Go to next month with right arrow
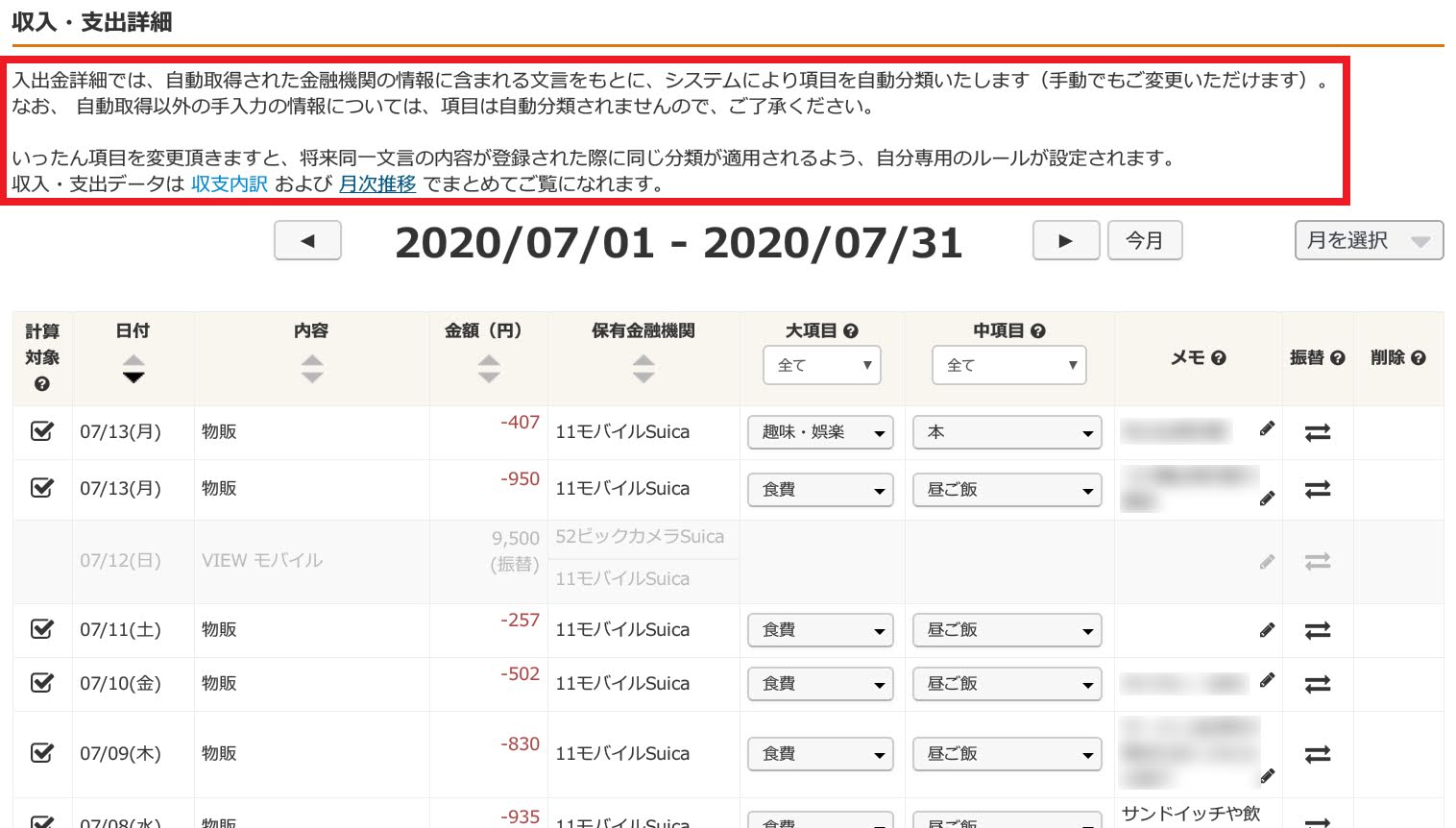1456x828 pixels. tap(1065, 240)
